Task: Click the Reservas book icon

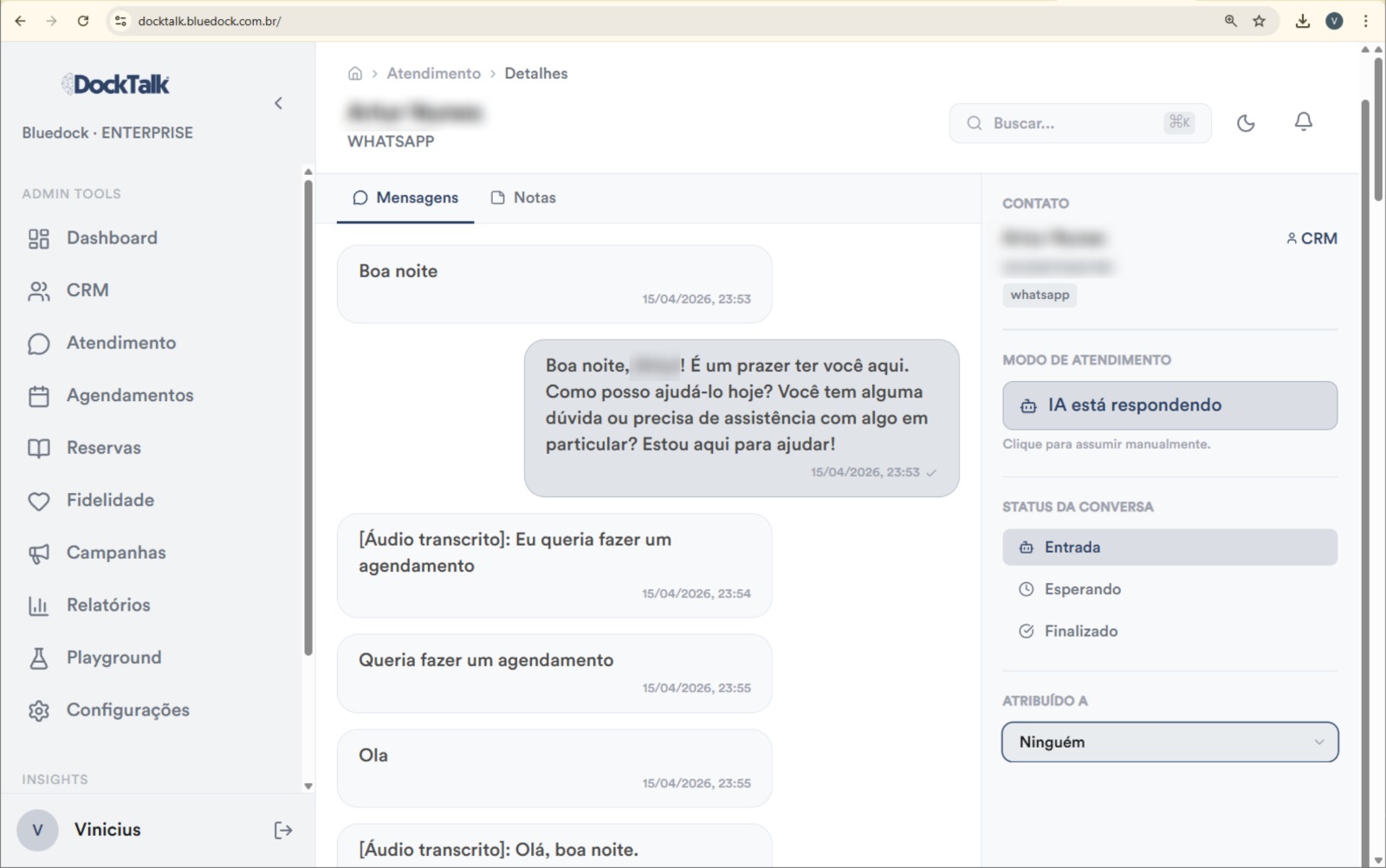Action: (39, 449)
